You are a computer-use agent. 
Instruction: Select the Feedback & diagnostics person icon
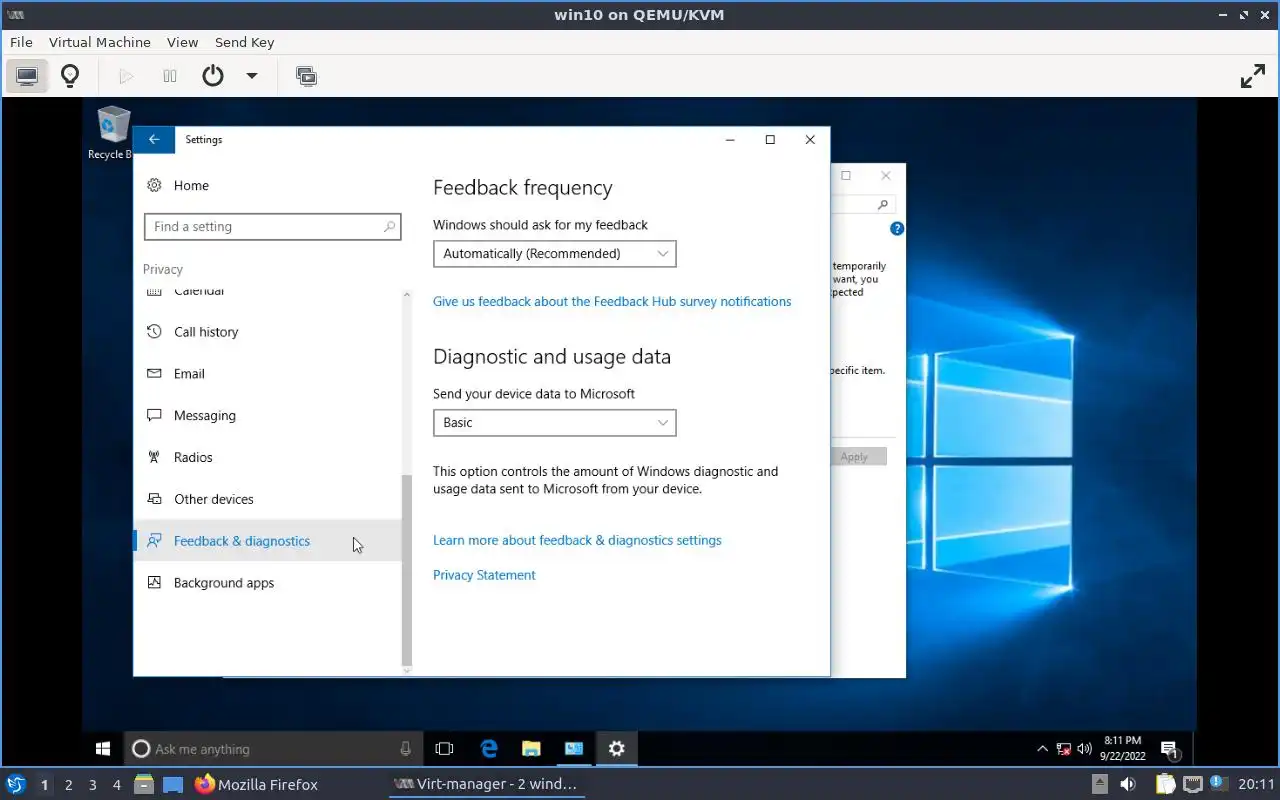(x=154, y=541)
